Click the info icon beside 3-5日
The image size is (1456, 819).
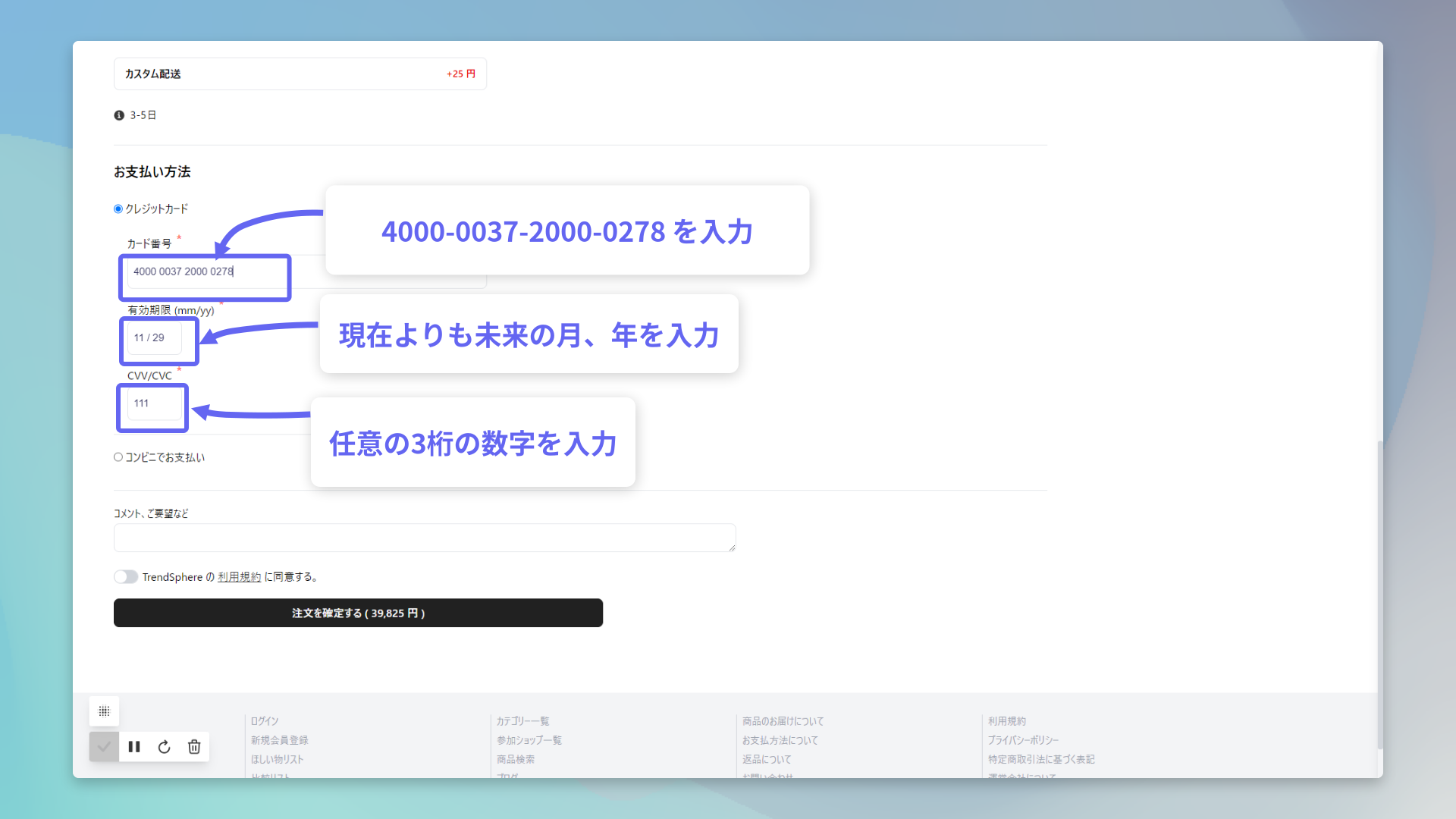(119, 115)
